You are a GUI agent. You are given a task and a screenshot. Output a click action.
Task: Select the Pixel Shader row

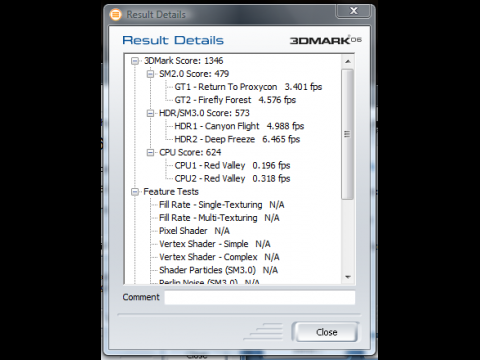[194, 231]
